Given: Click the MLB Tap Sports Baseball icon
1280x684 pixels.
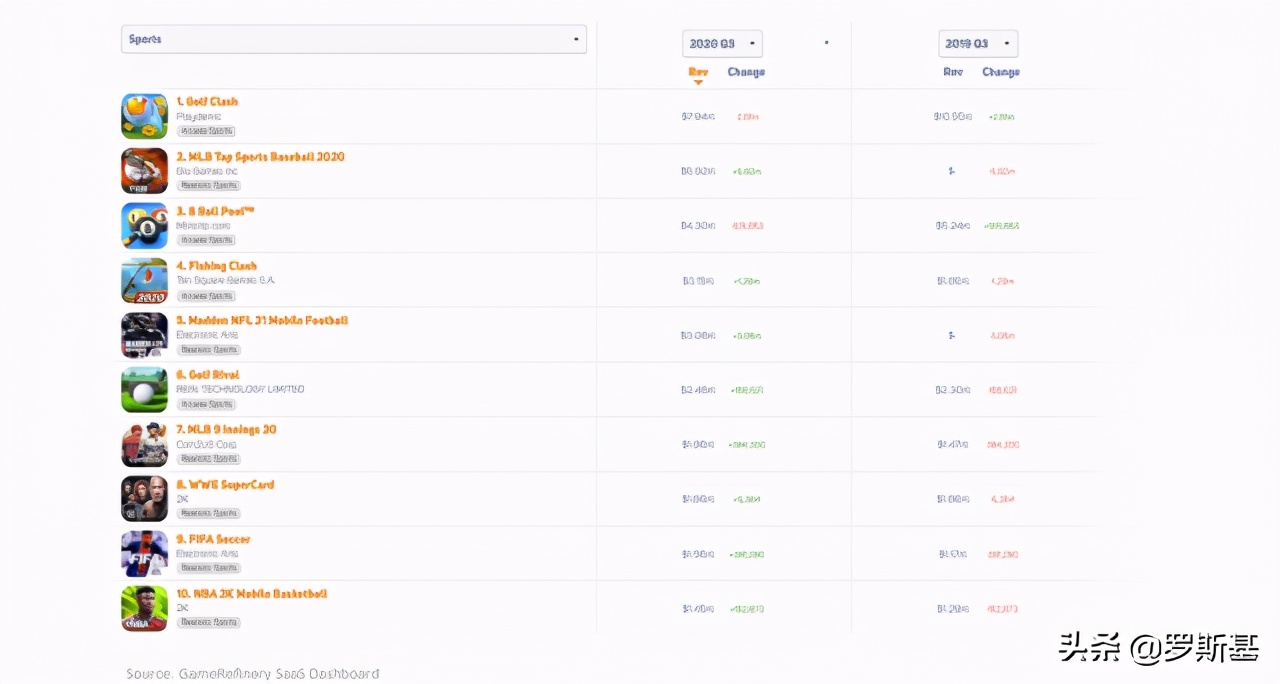Looking at the screenshot, I should pyautogui.click(x=144, y=171).
